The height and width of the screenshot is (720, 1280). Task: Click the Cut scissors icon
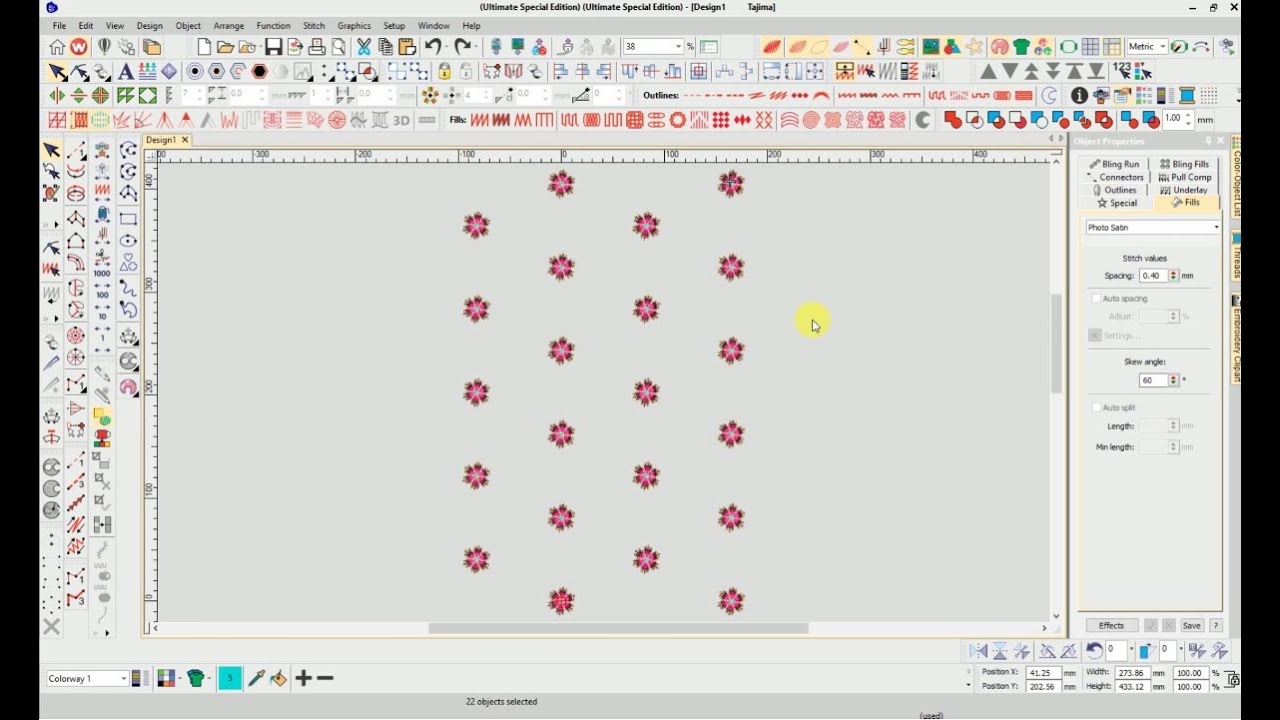[364, 47]
